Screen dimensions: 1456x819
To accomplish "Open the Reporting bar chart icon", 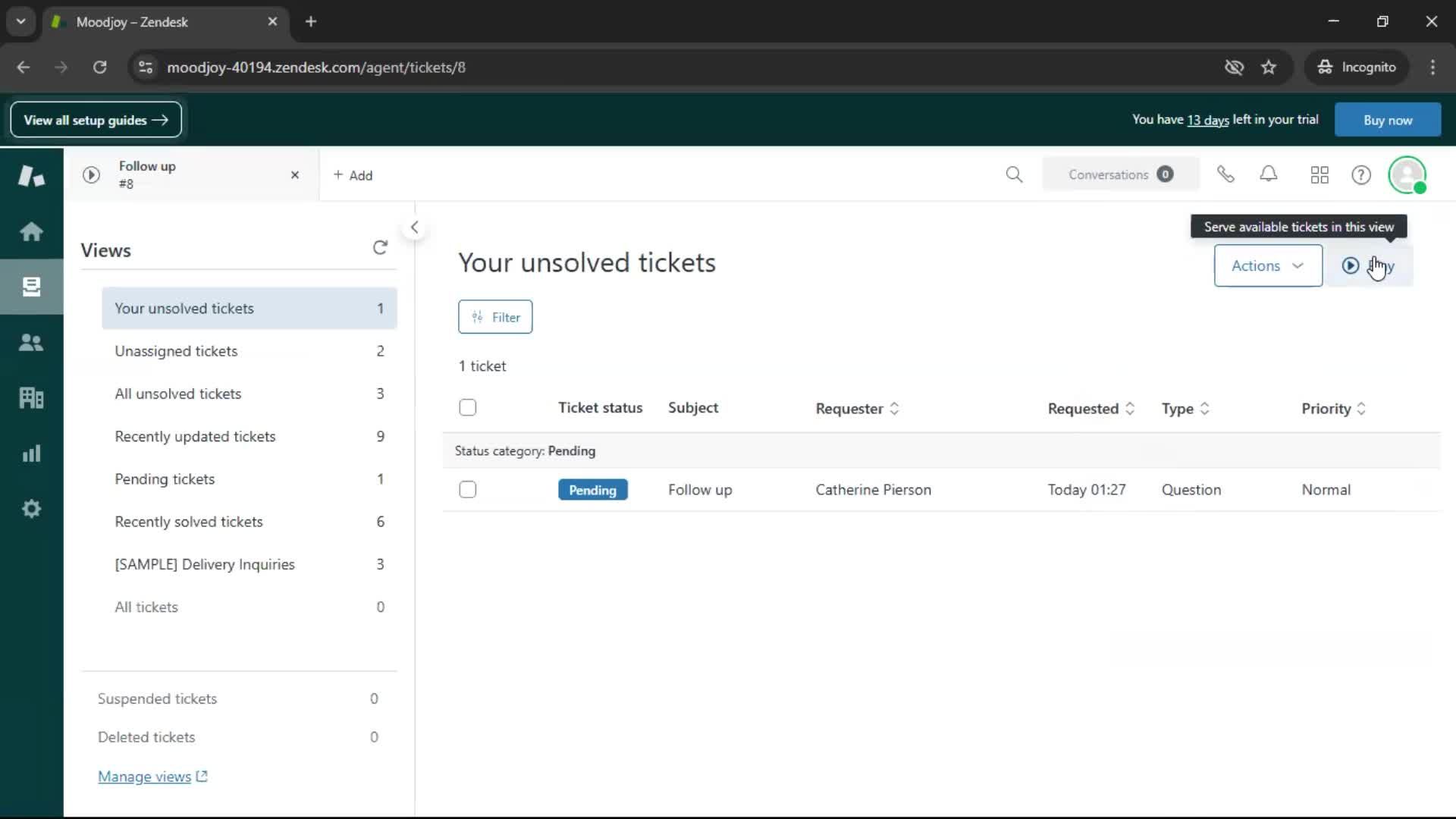I will (x=31, y=453).
